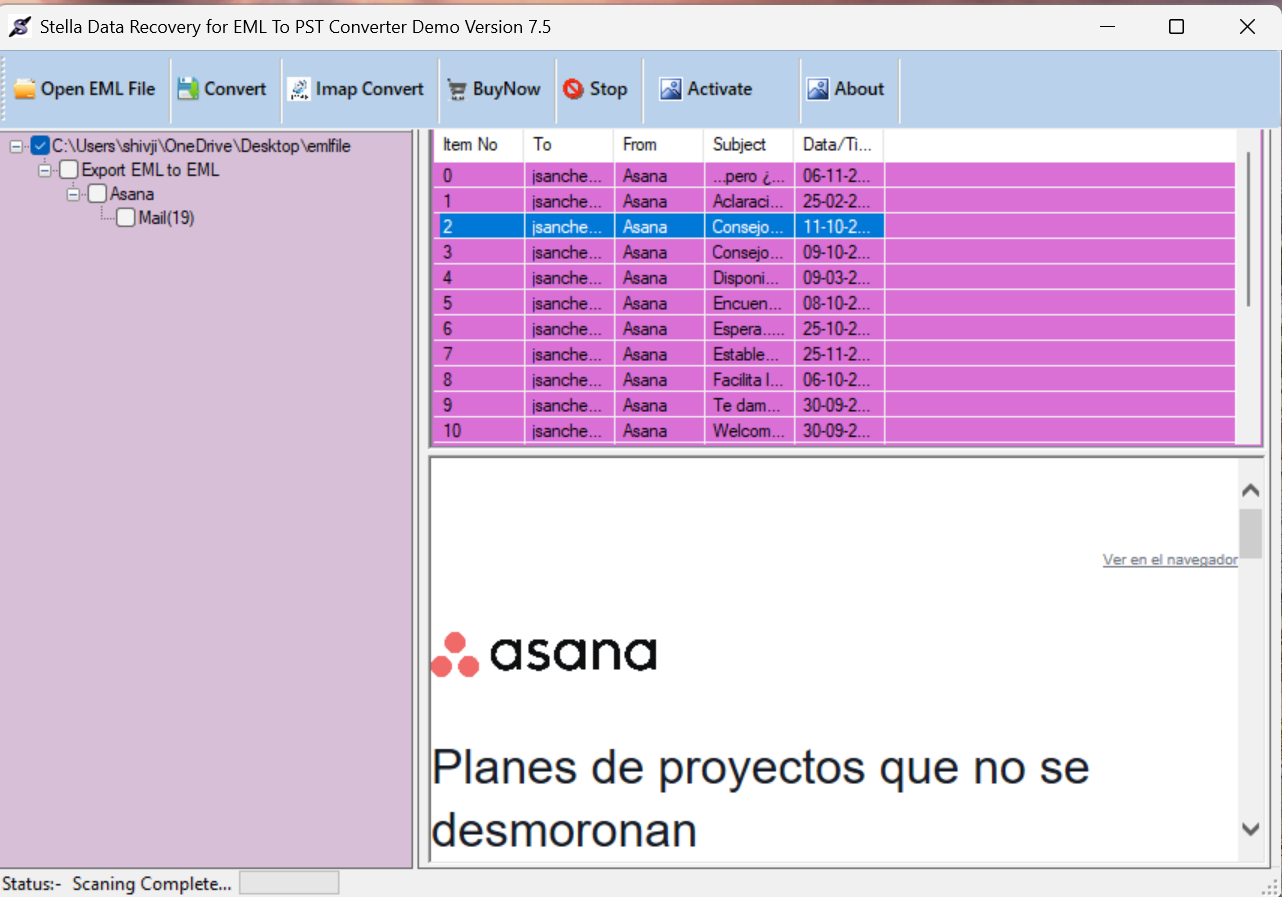
Task: Click the date 09-03-2... in row 4
Action: pos(836,278)
